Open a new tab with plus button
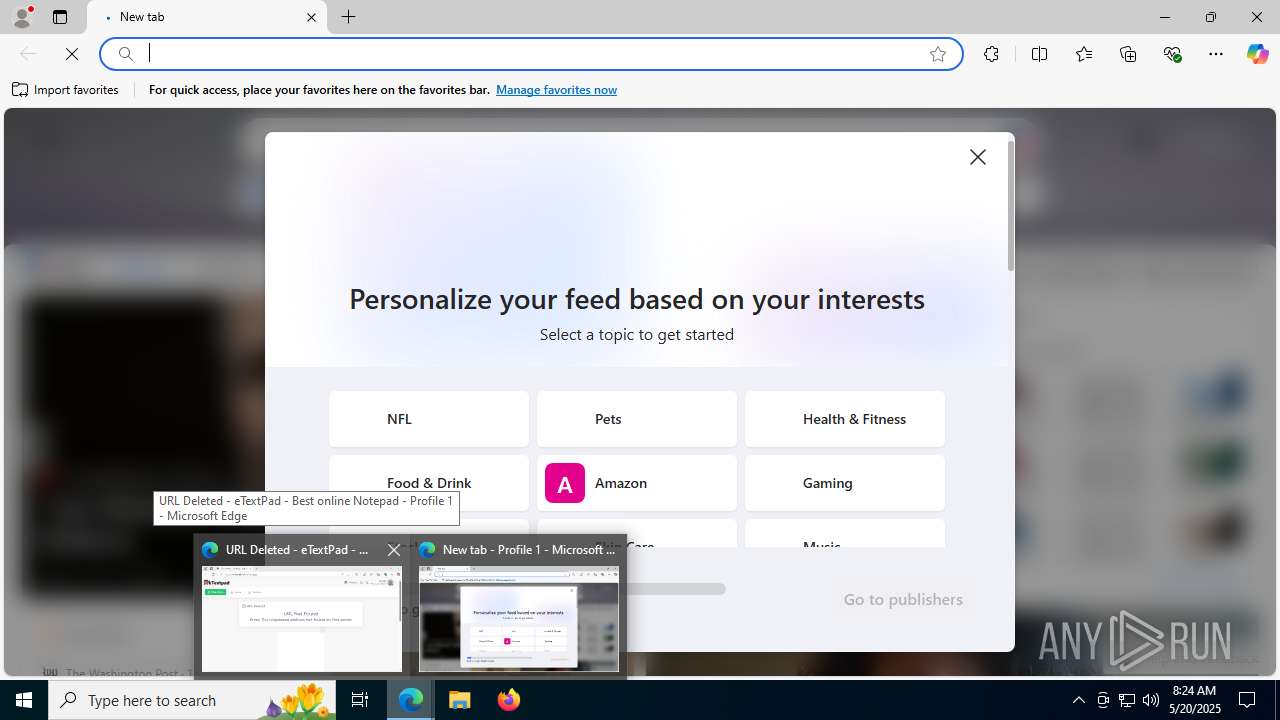Viewport: 1280px width, 720px height. pyautogui.click(x=348, y=17)
